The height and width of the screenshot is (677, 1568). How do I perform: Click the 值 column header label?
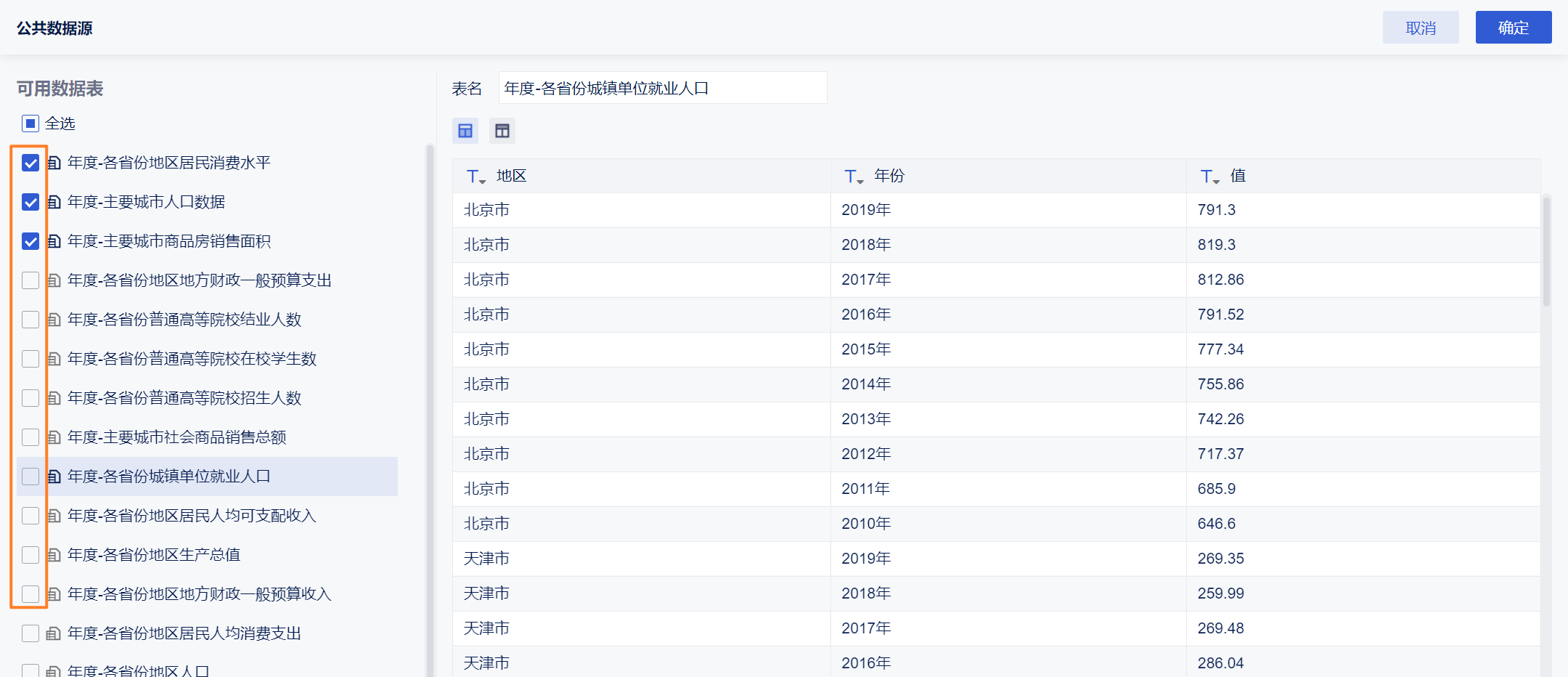point(1238,176)
